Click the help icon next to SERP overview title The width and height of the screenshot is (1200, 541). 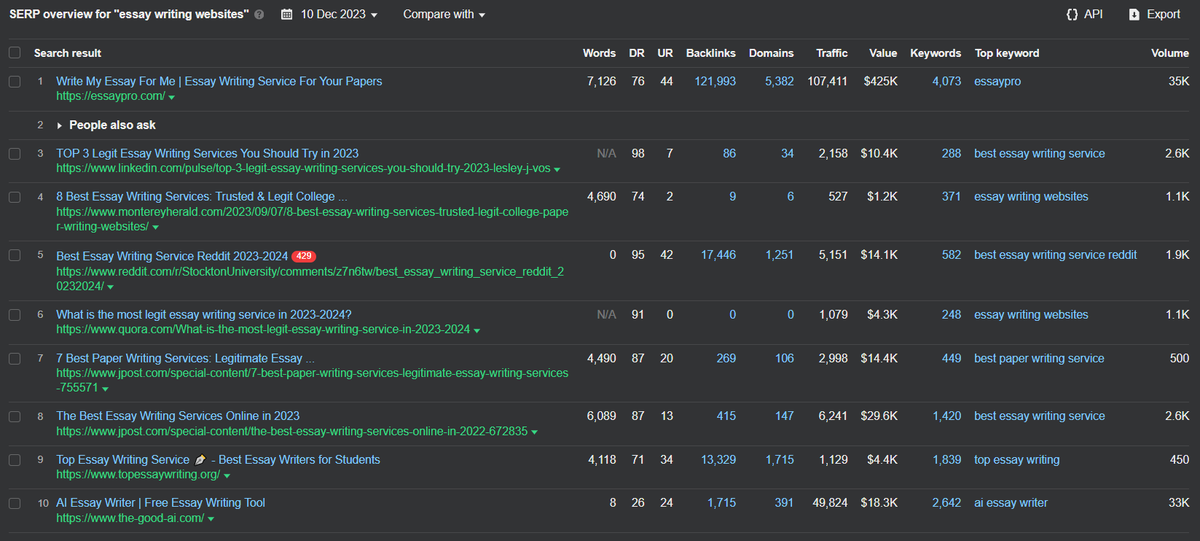[260, 15]
